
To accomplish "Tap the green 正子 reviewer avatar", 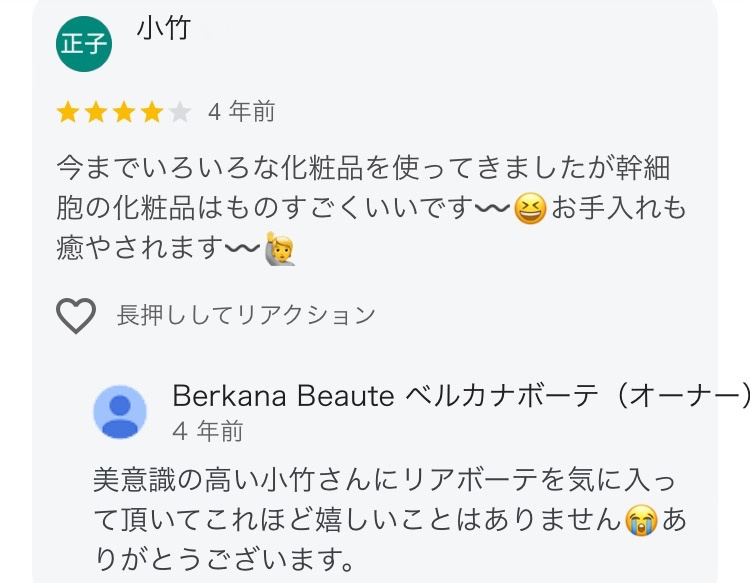I will point(84,45).
